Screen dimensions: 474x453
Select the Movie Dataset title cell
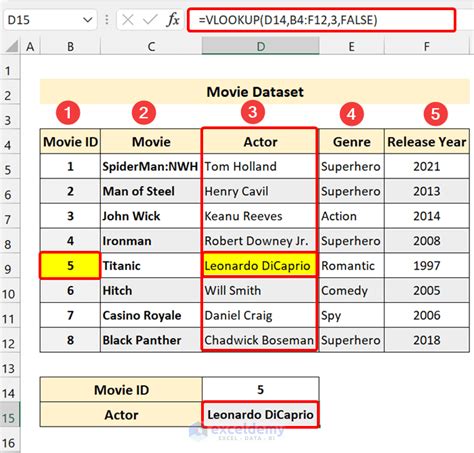pos(255,92)
